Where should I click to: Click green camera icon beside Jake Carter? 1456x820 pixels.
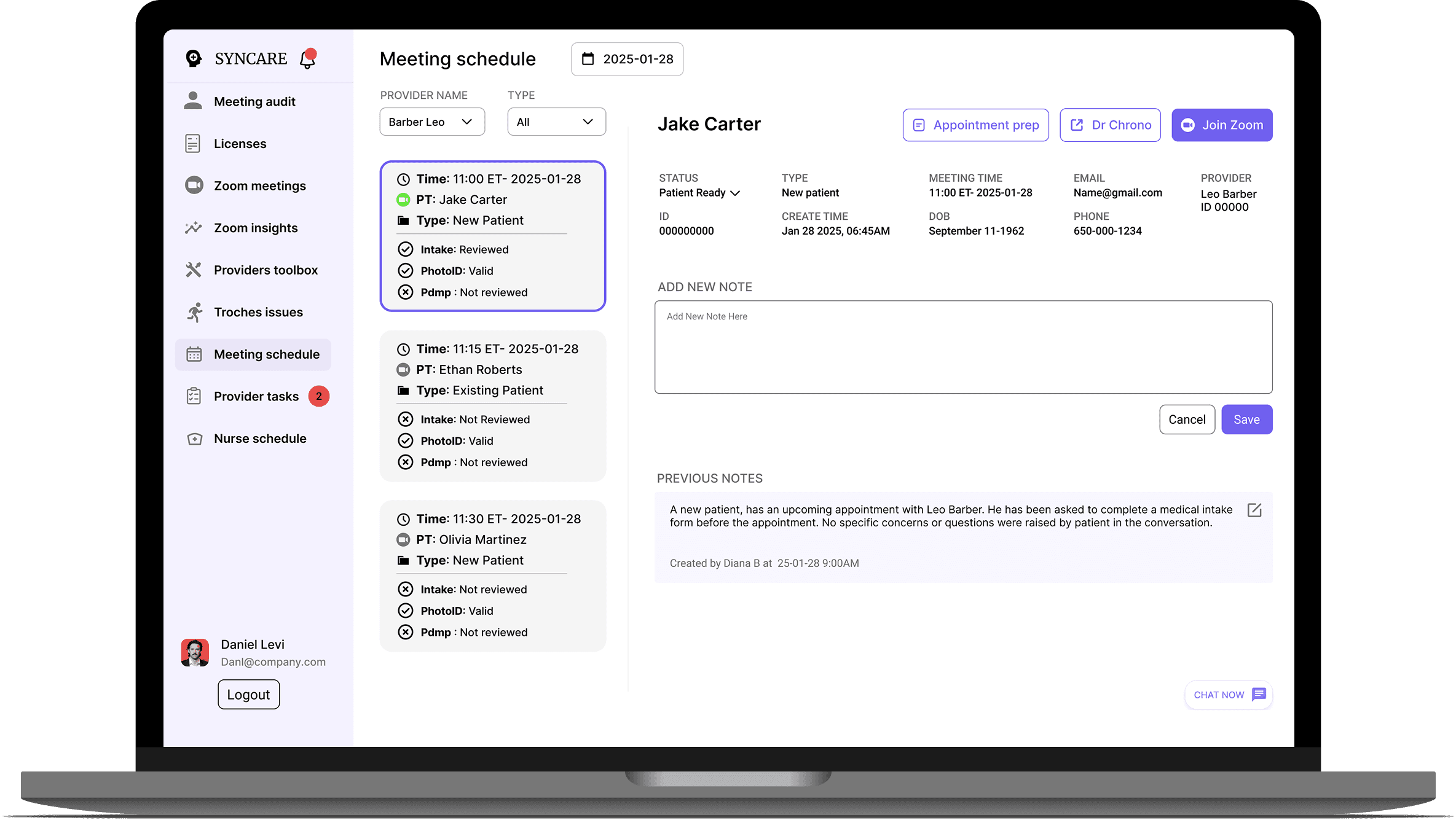click(x=403, y=200)
